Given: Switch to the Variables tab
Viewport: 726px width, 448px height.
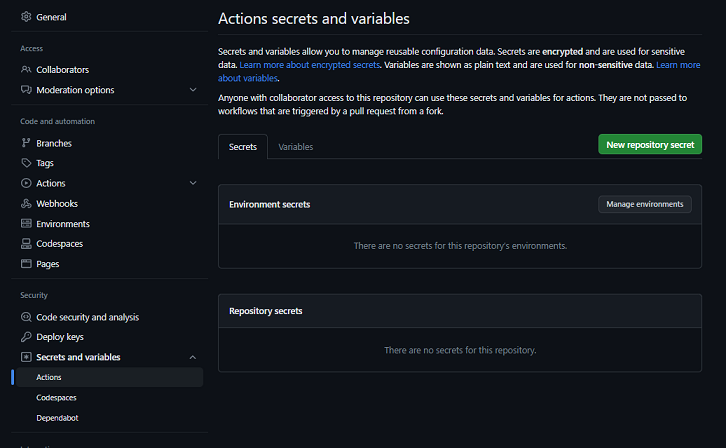Looking at the screenshot, I should (295, 147).
